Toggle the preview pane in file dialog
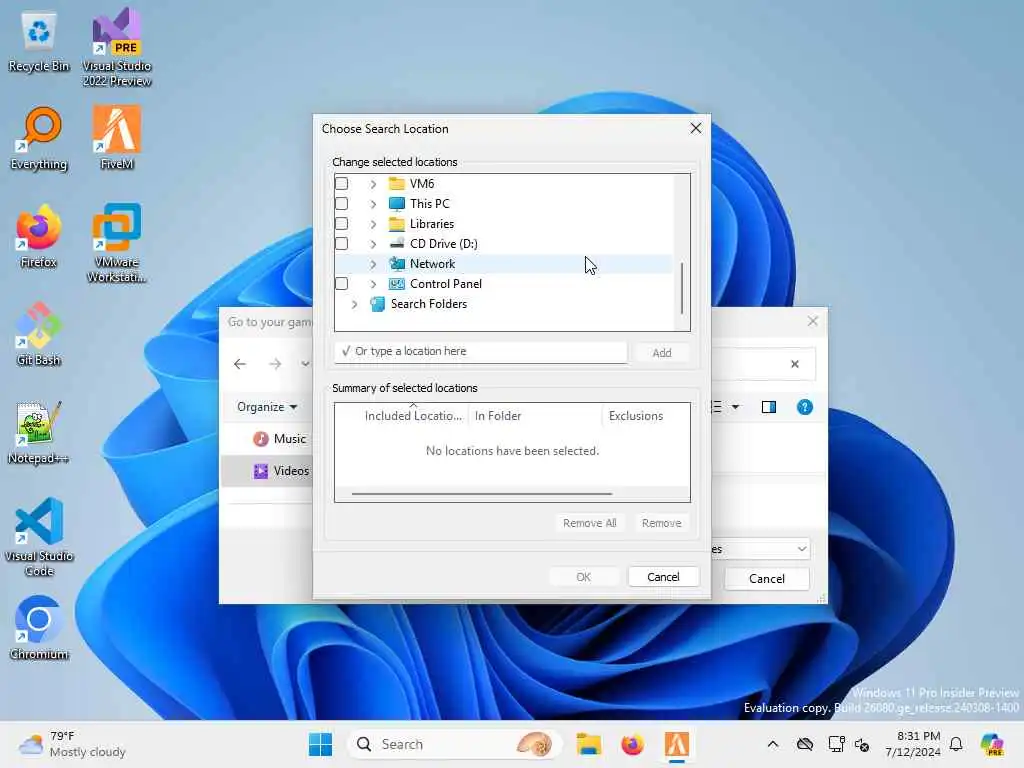The width and height of the screenshot is (1024, 768). click(769, 408)
